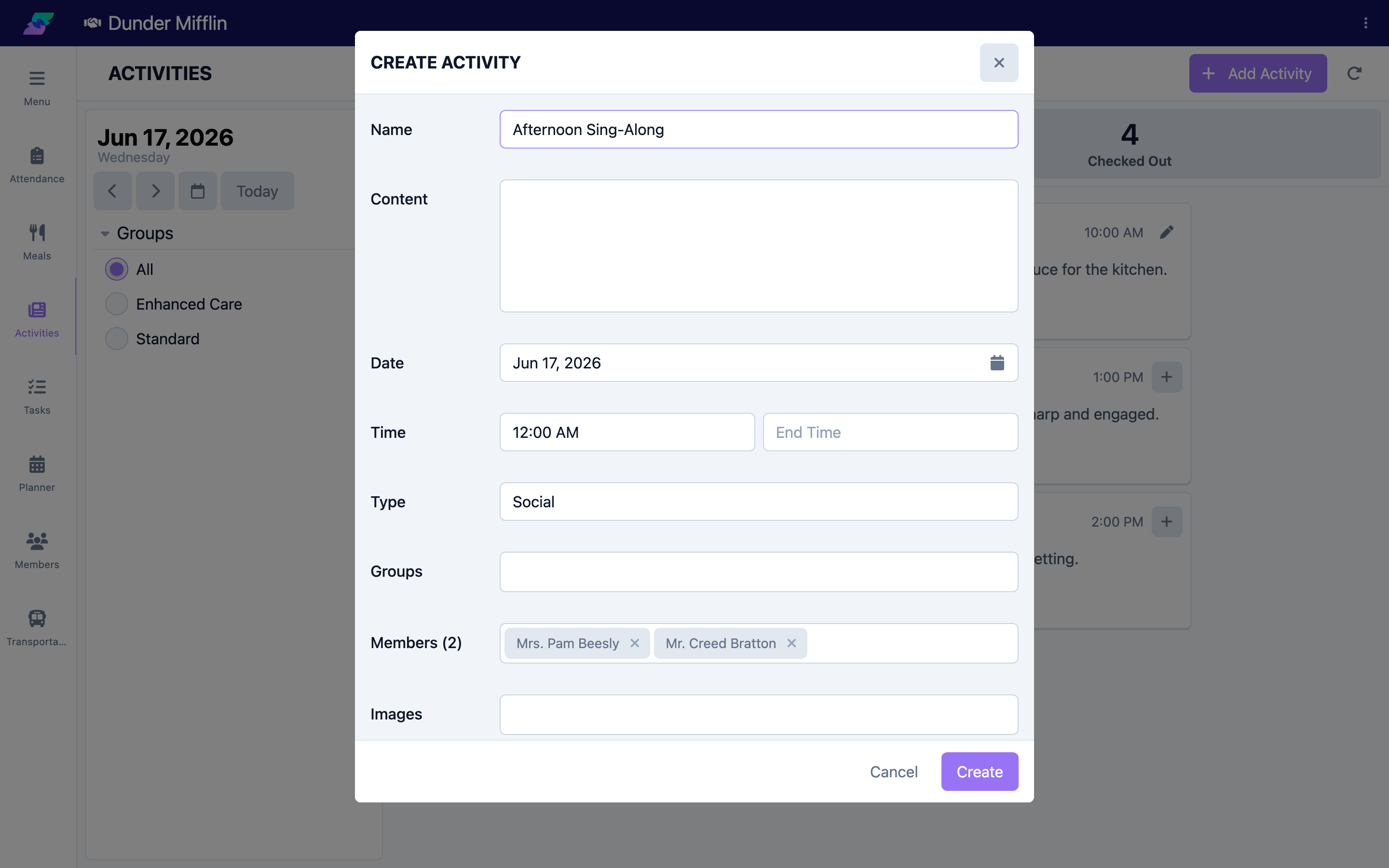Click the Images upload field
Viewport: 1389px width, 868px height.
[759, 714]
